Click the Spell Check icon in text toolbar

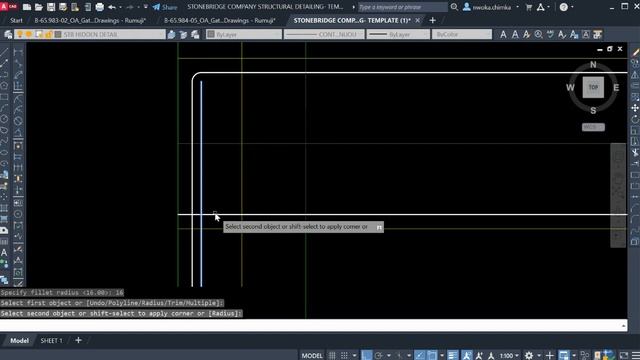(x=551, y=35)
